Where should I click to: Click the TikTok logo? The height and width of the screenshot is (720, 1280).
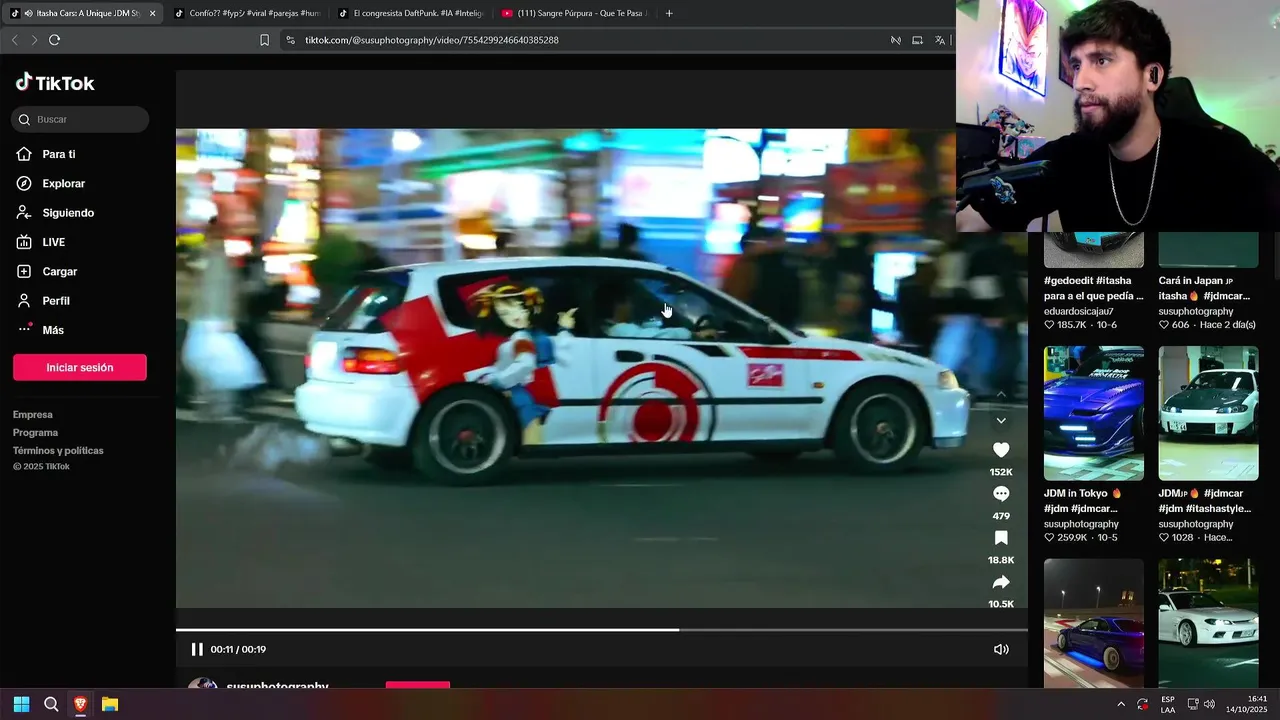click(x=55, y=83)
